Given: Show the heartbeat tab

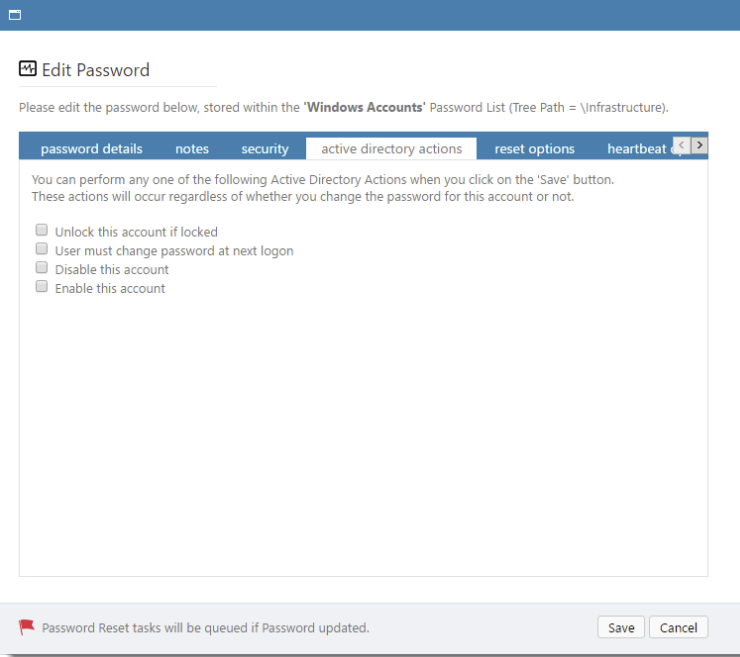Looking at the screenshot, I should pos(637,149).
